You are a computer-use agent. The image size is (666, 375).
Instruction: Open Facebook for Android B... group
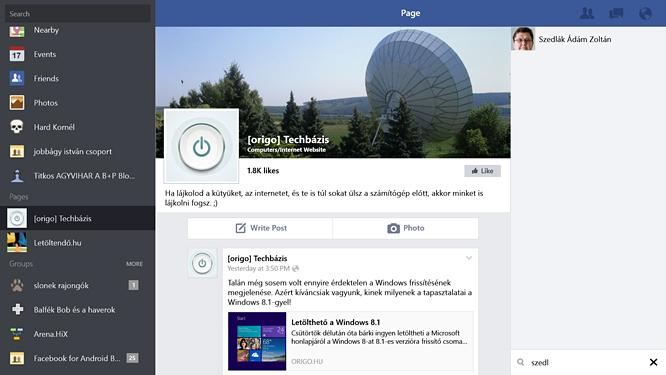pyautogui.click(x=77, y=358)
